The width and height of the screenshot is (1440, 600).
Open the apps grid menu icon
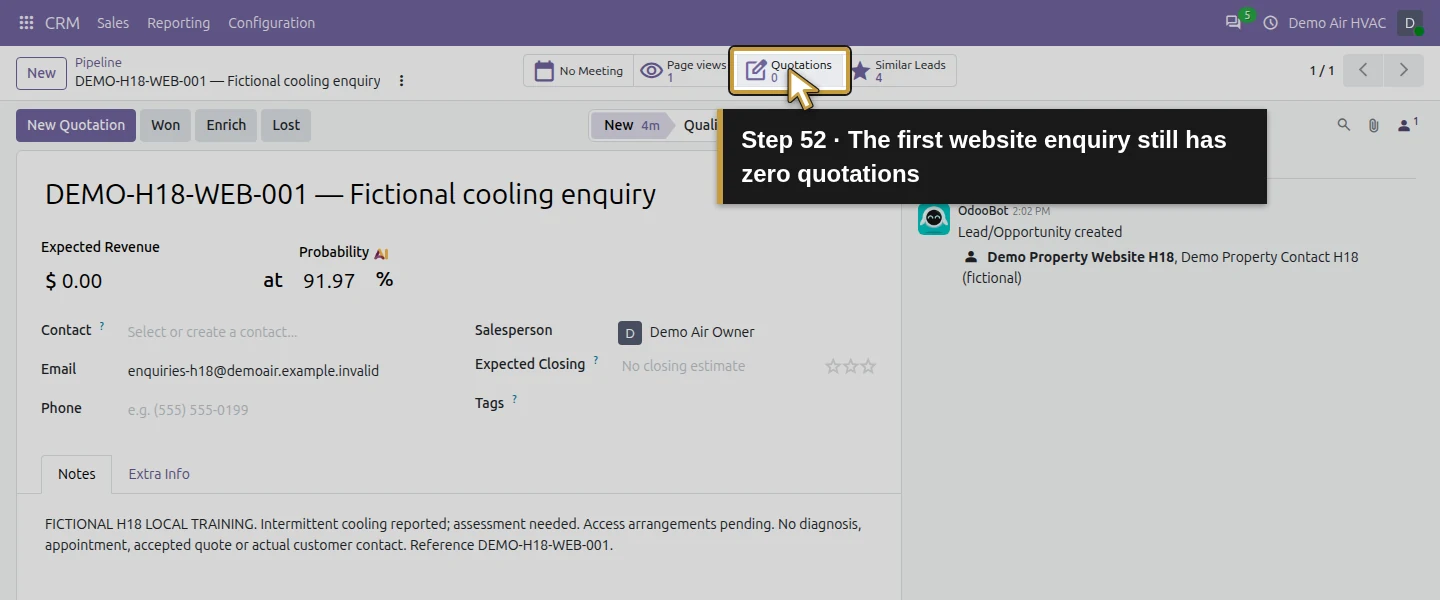[x=26, y=22]
